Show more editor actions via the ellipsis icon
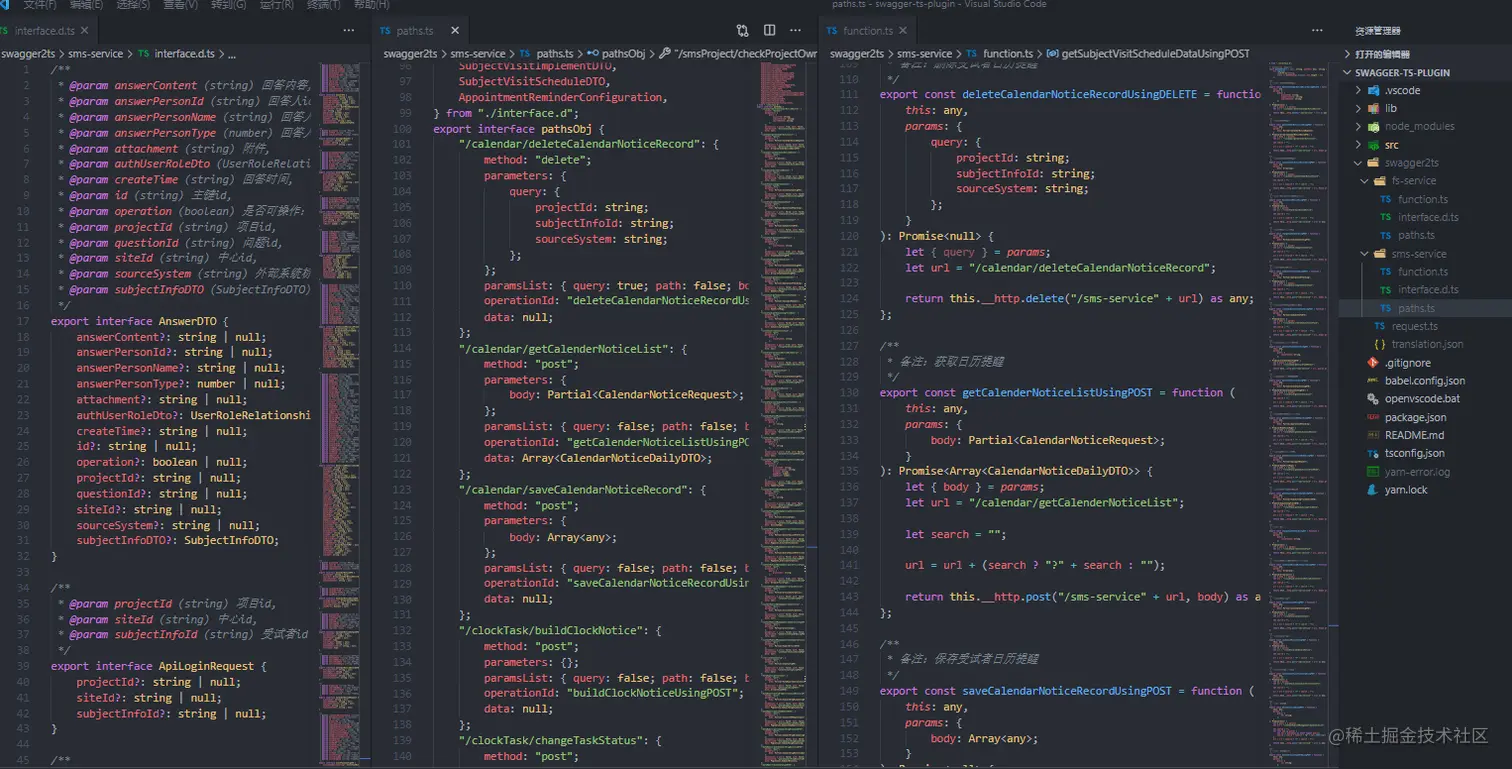 coord(795,31)
